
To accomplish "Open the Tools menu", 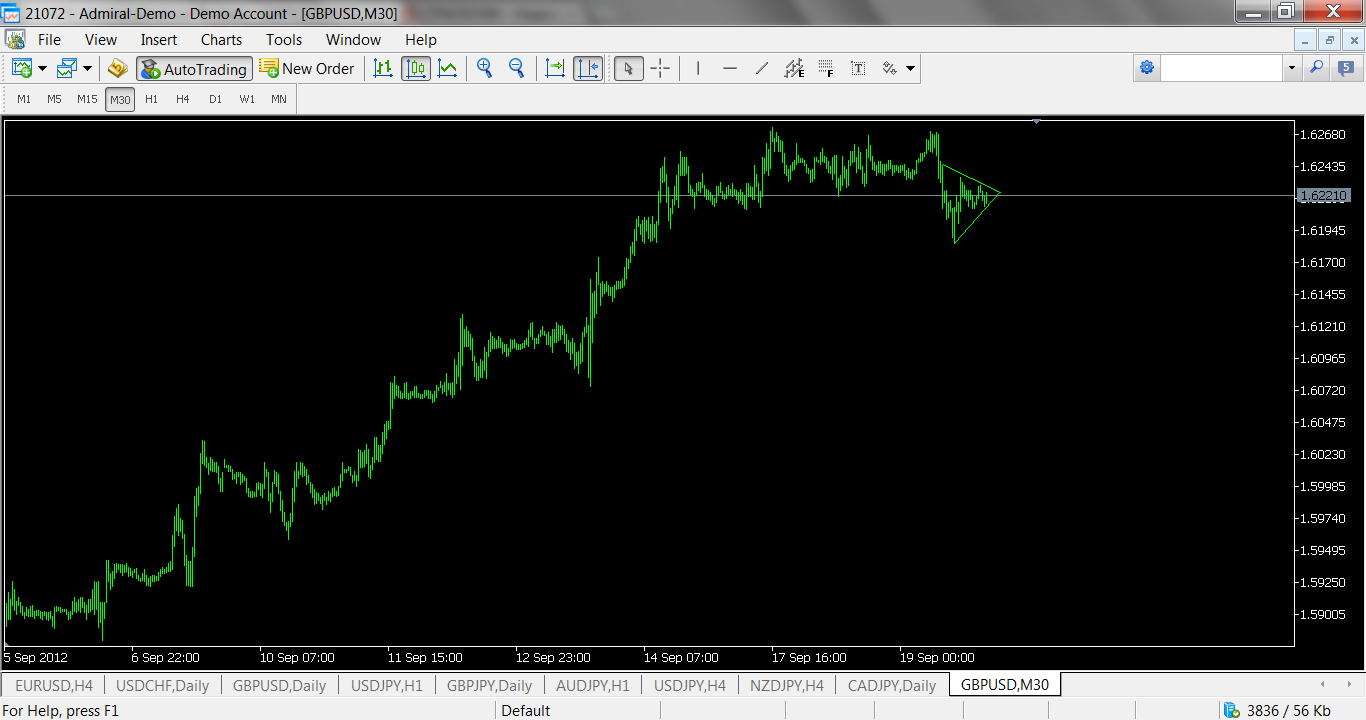I will 284,40.
